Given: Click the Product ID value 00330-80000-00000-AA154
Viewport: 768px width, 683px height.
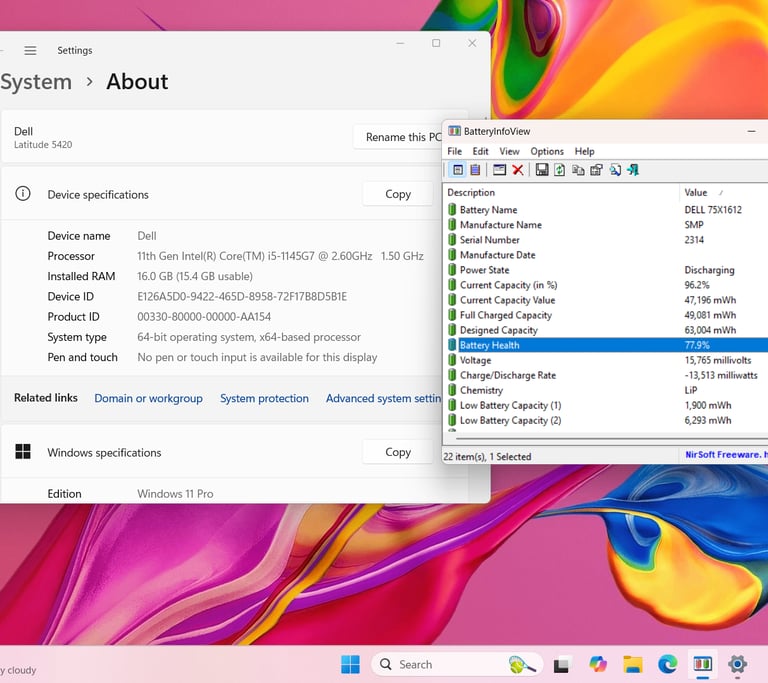Looking at the screenshot, I should coord(204,317).
